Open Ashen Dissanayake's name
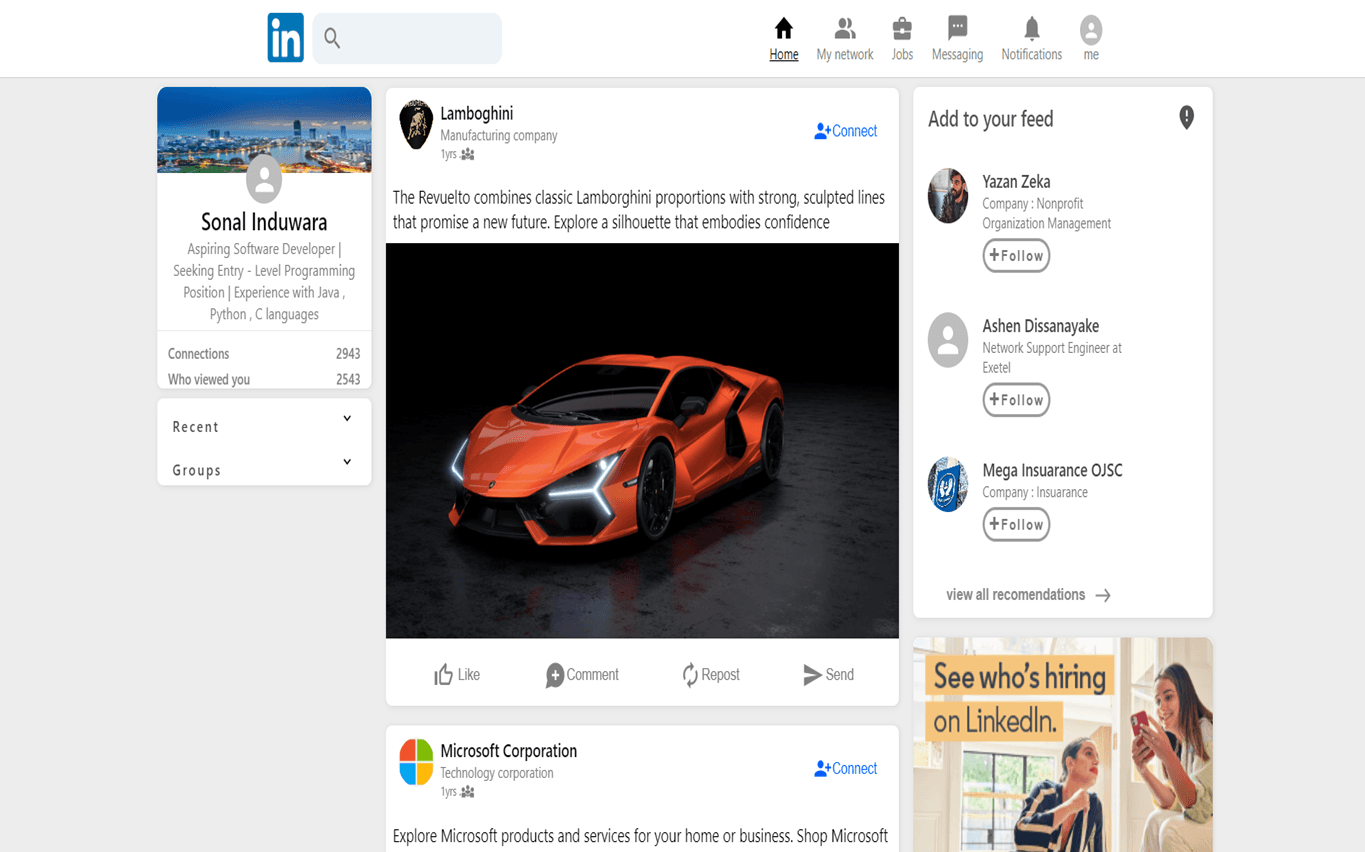 1040,326
